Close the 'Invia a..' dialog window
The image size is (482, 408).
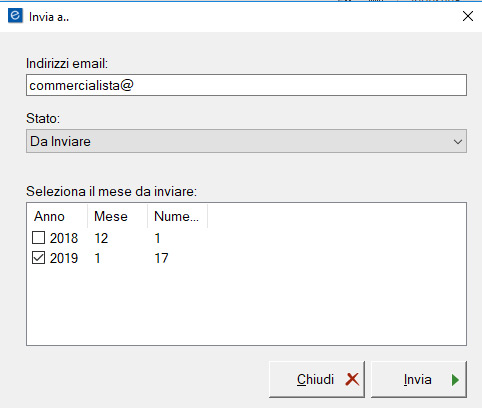(x=468, y=16)
